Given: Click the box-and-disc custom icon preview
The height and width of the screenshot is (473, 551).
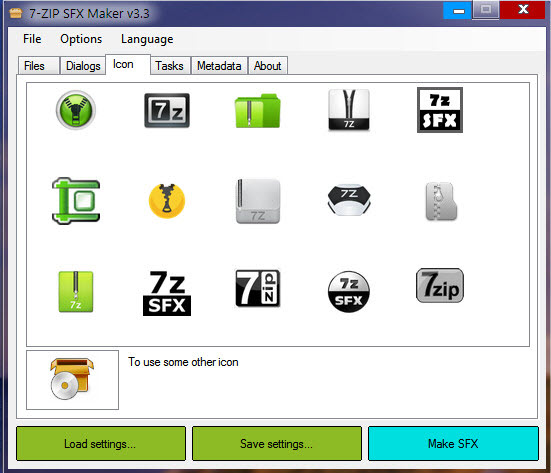Looking at the screenshot, I should [72, 379].
